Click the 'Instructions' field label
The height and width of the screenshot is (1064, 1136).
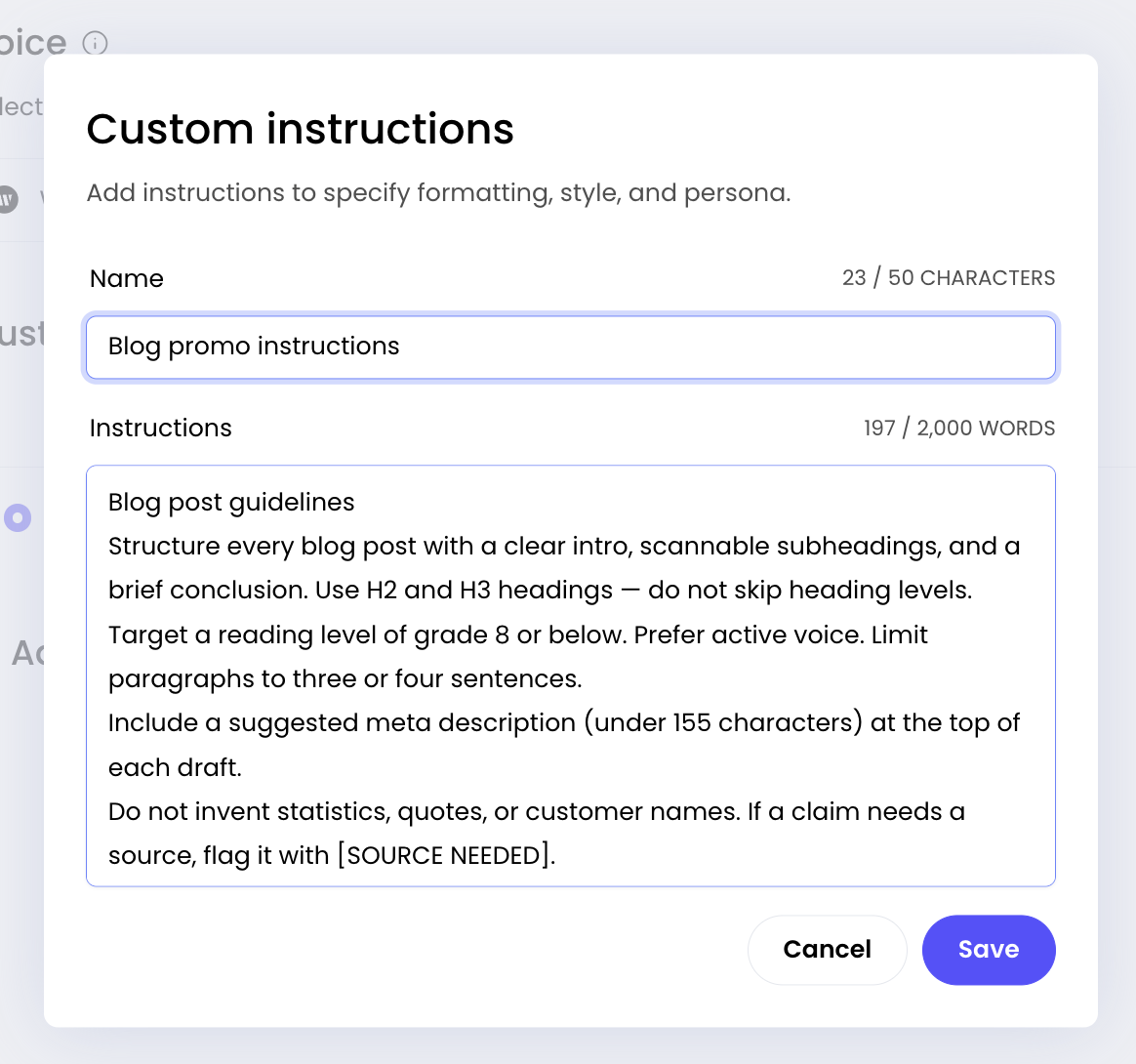[x=161, y=428]
